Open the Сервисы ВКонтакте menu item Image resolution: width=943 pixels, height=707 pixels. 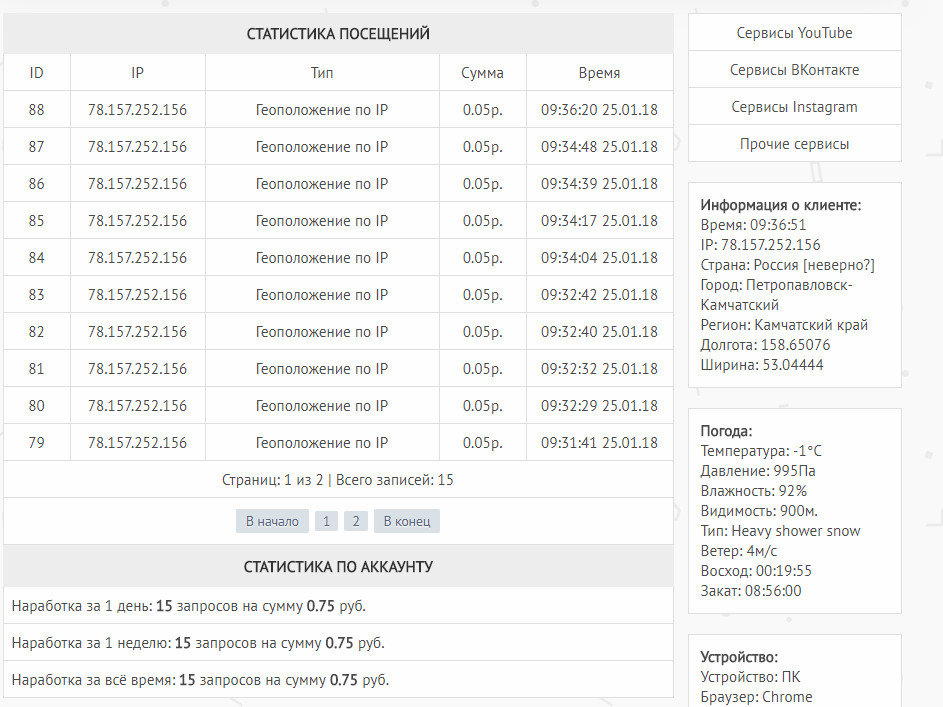[794, 70]
